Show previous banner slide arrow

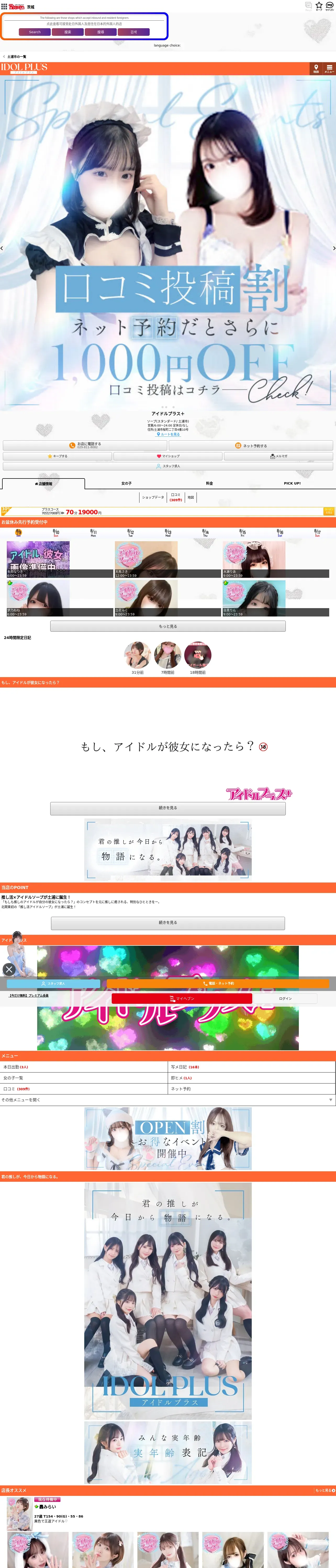click(2, 248)
